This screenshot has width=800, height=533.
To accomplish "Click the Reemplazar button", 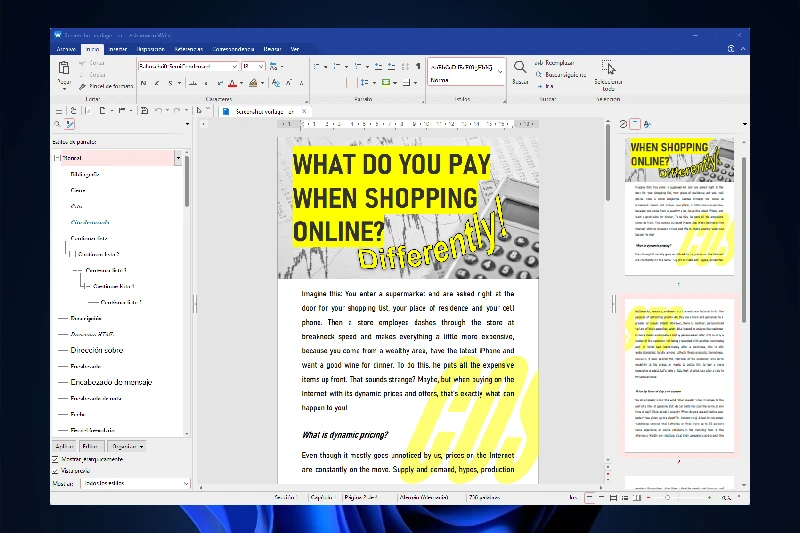I will (x=555, y=63).
